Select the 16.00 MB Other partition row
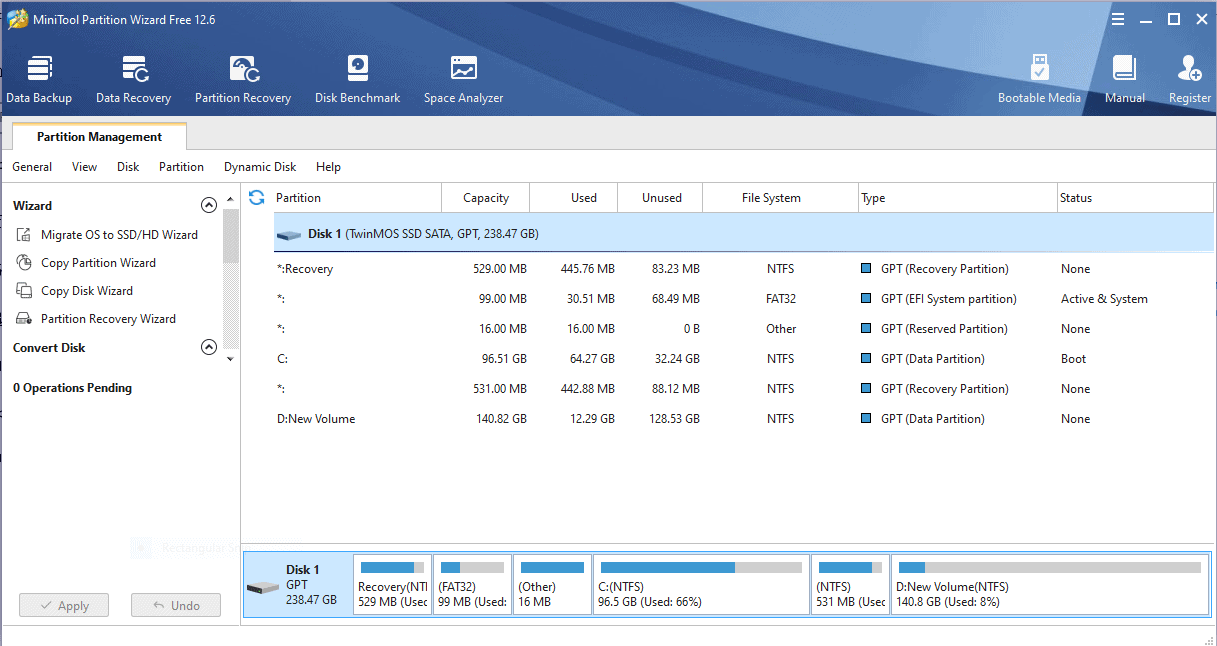 tap(743, 329)
